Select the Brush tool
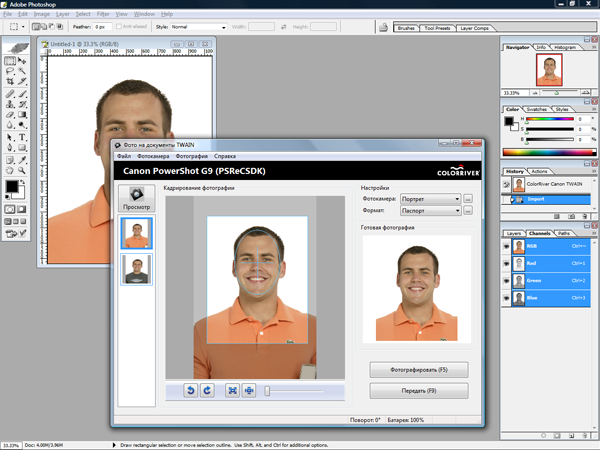Screen dimensions: 600x450 click(22, 94)
